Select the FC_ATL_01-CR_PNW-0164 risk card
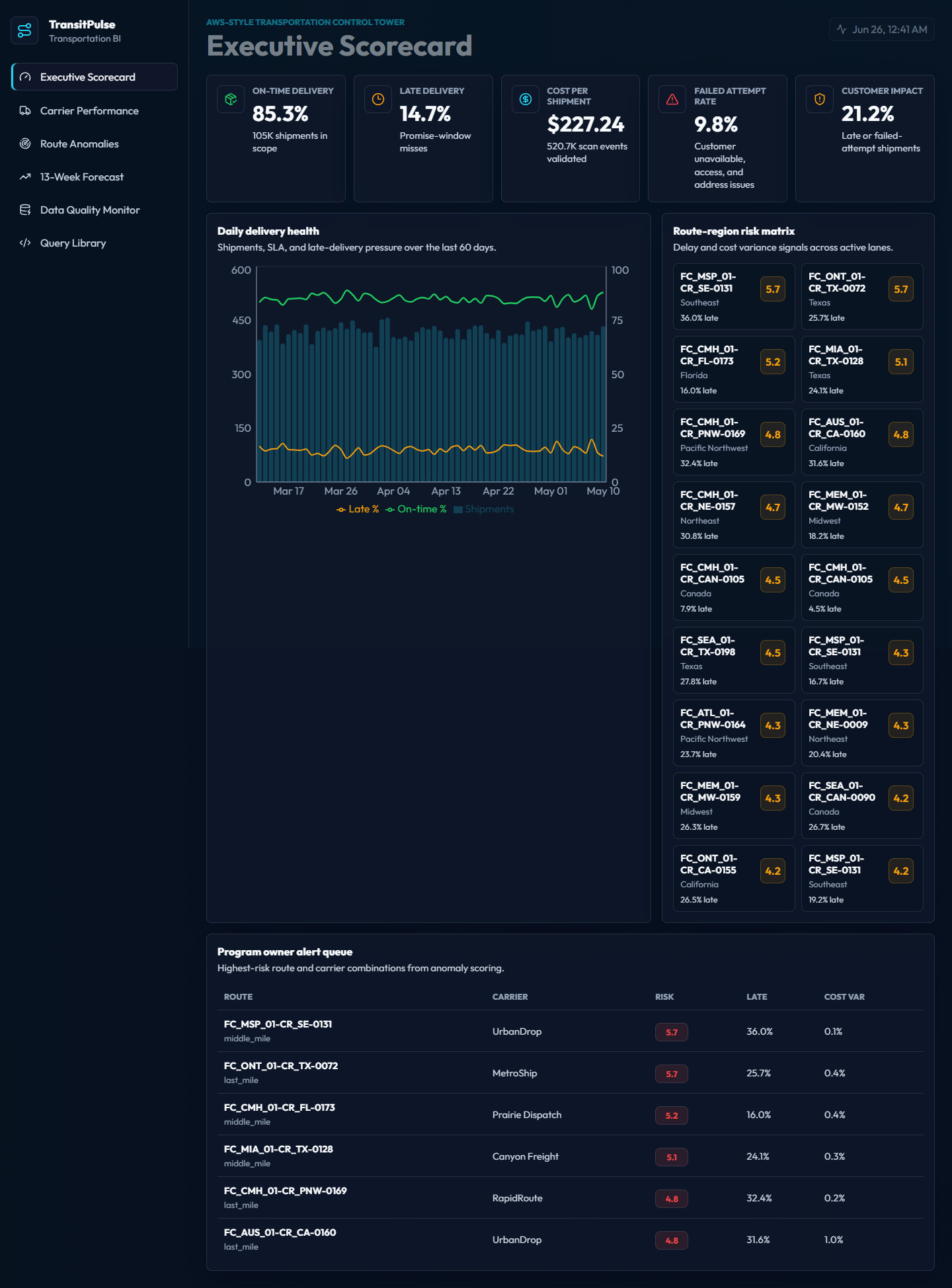 (x=734, y=733)
